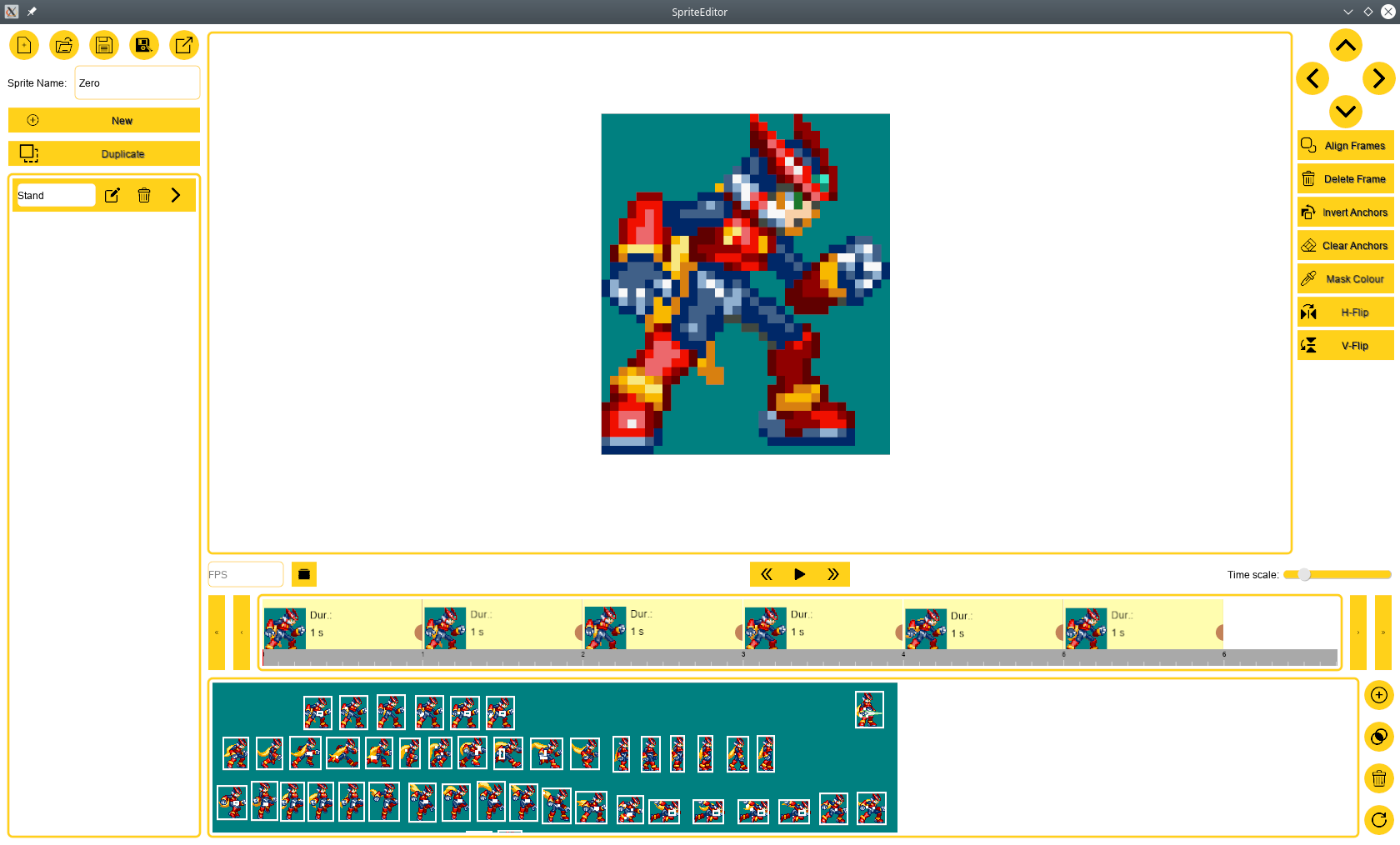Image resolution: width=1400 pixels, height=845 pixels.
Task: Duplicate the selected animation
Action: pos(104,153)
